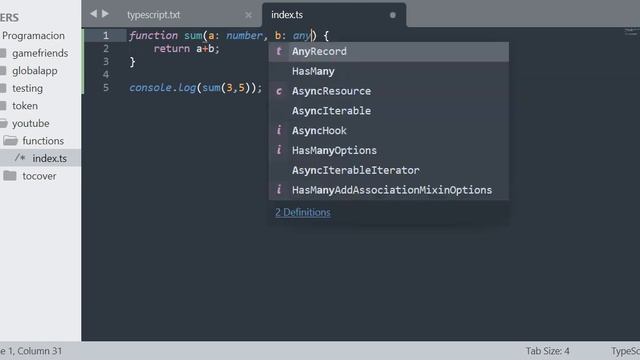The image size is (640, 360).
Task: Expand gamefriends folder
Action: (40, 53)
